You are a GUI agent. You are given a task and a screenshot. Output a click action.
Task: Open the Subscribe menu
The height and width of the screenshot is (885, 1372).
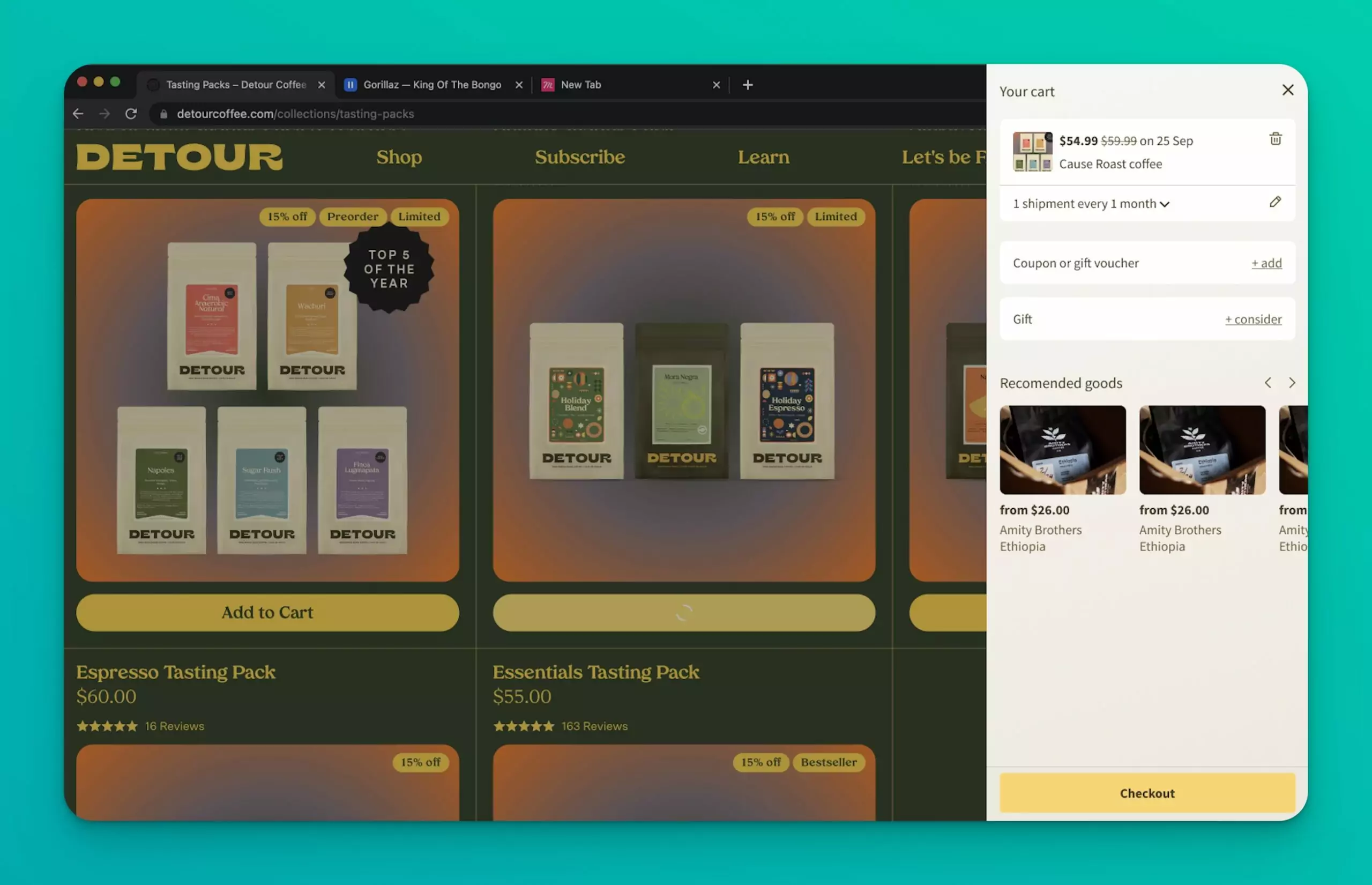(x=580, y=157)
